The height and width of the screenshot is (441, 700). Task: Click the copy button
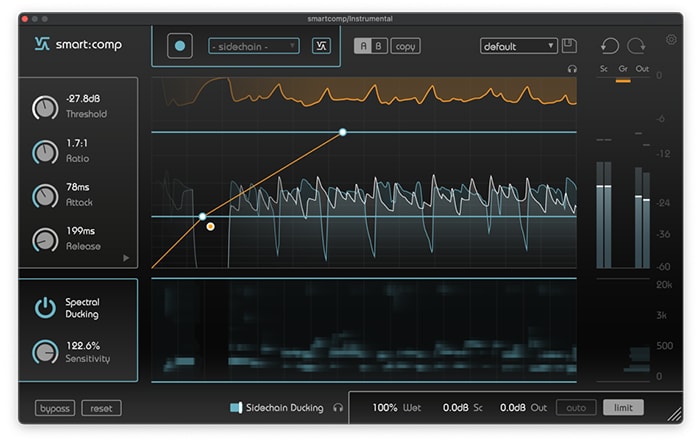click(x=405, y=46)
